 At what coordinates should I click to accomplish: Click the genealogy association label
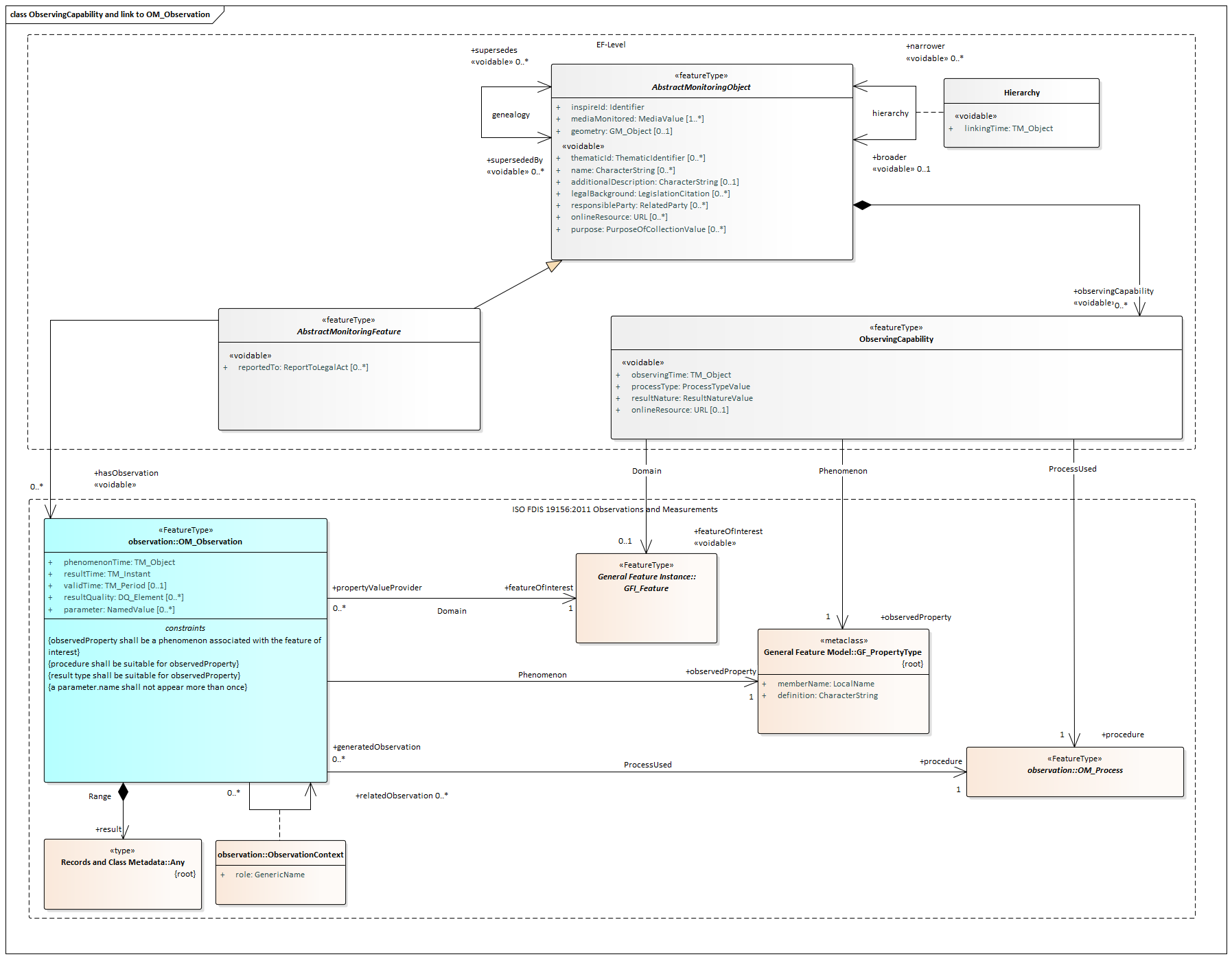511,115
